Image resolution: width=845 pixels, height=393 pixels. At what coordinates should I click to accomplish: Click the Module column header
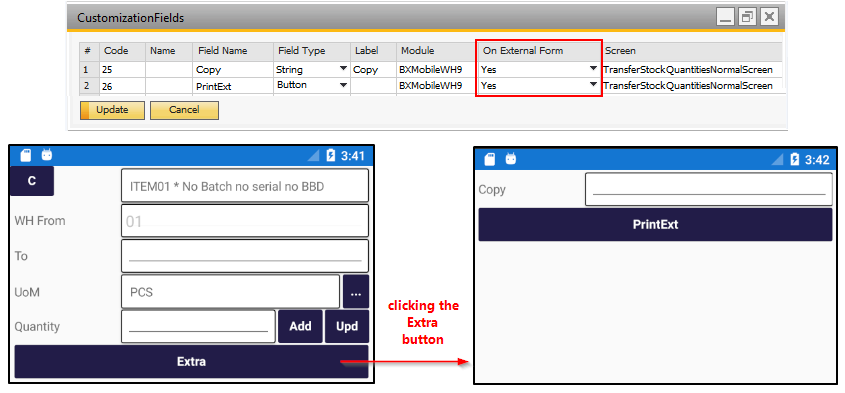438,51
